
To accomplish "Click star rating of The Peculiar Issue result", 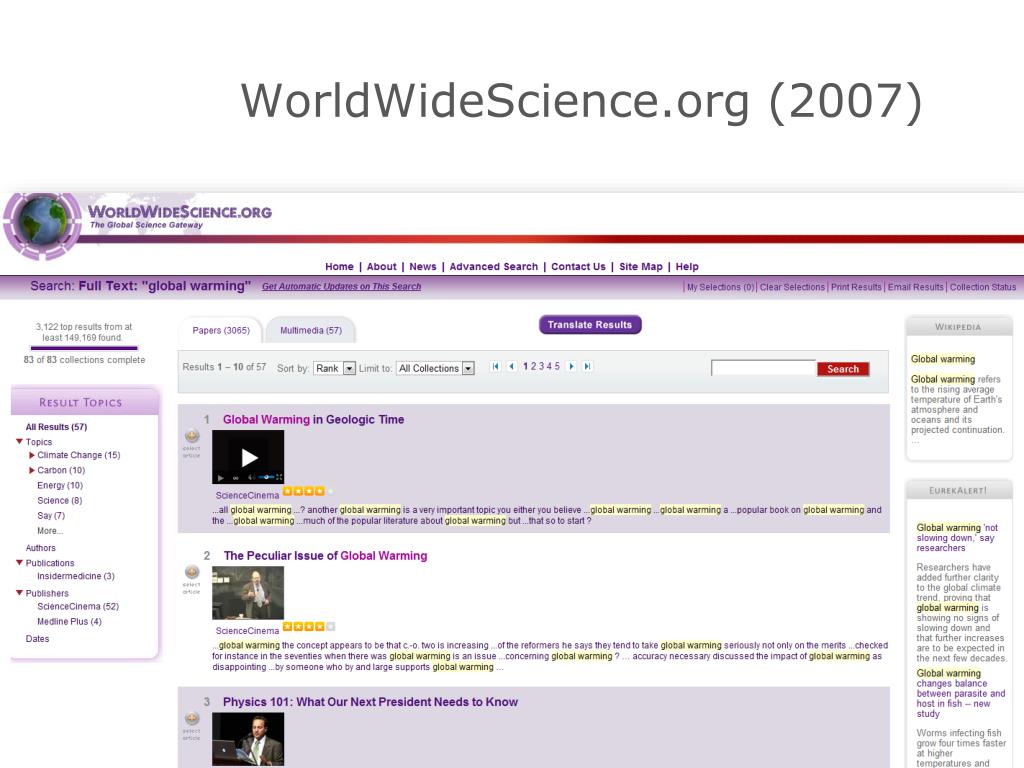I will click(x=309, y=626).
